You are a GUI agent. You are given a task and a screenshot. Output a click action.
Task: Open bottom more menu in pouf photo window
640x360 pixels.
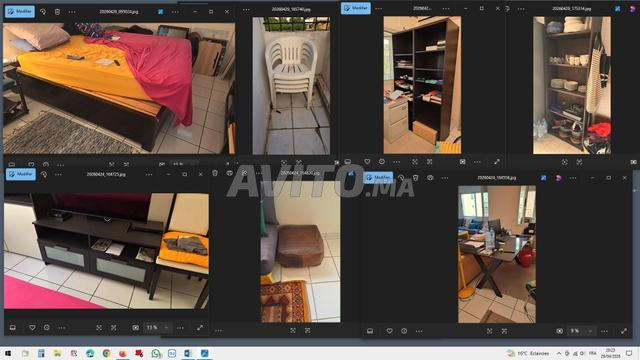point(218,330)
